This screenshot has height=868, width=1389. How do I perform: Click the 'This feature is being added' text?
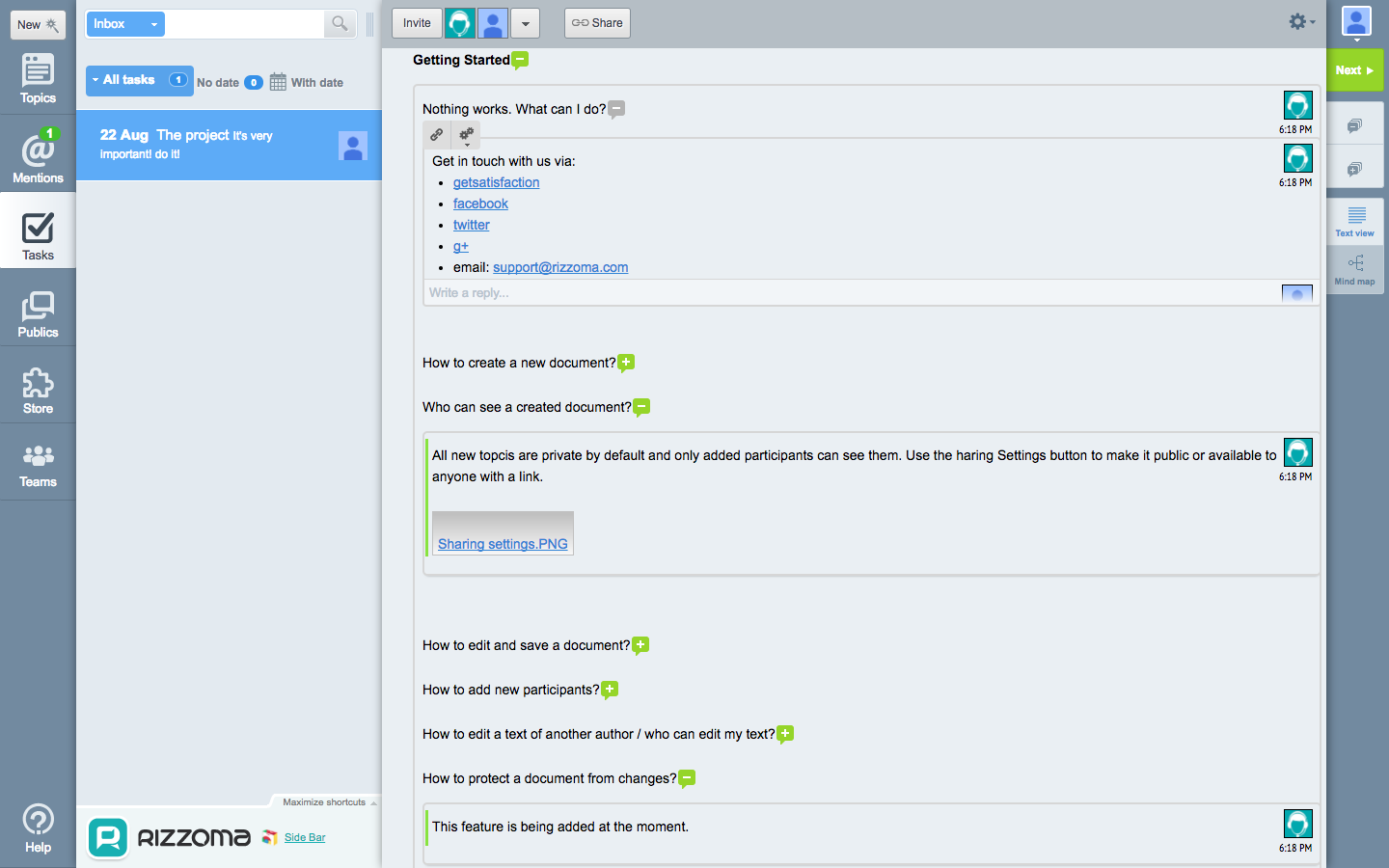pos(560,827)
